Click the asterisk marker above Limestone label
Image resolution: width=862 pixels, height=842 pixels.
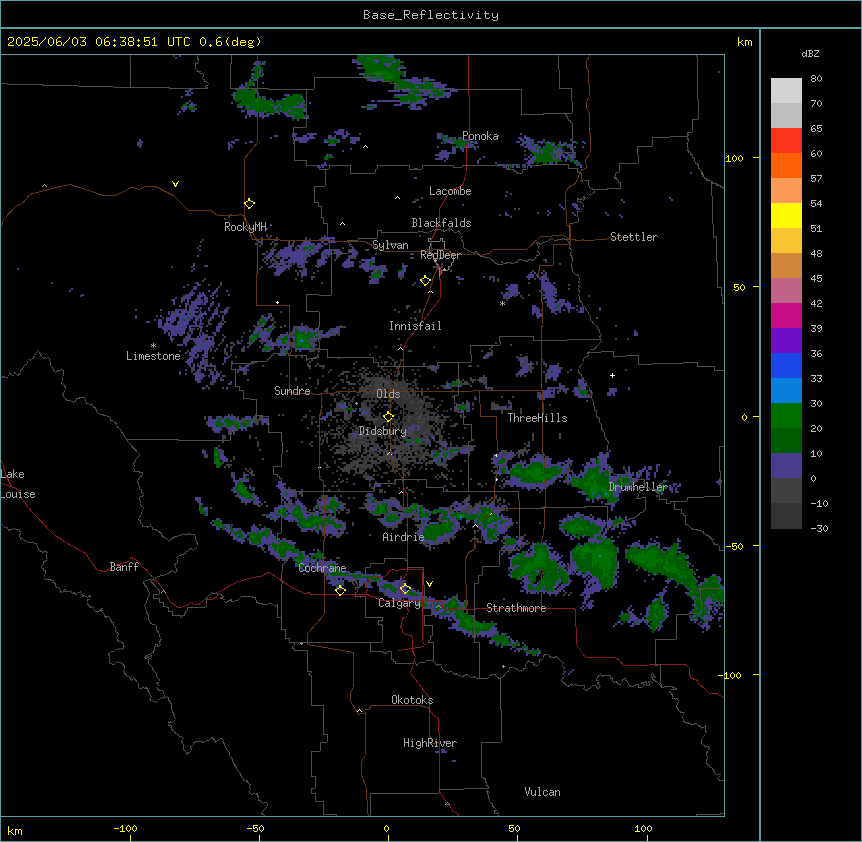point(153,346)
